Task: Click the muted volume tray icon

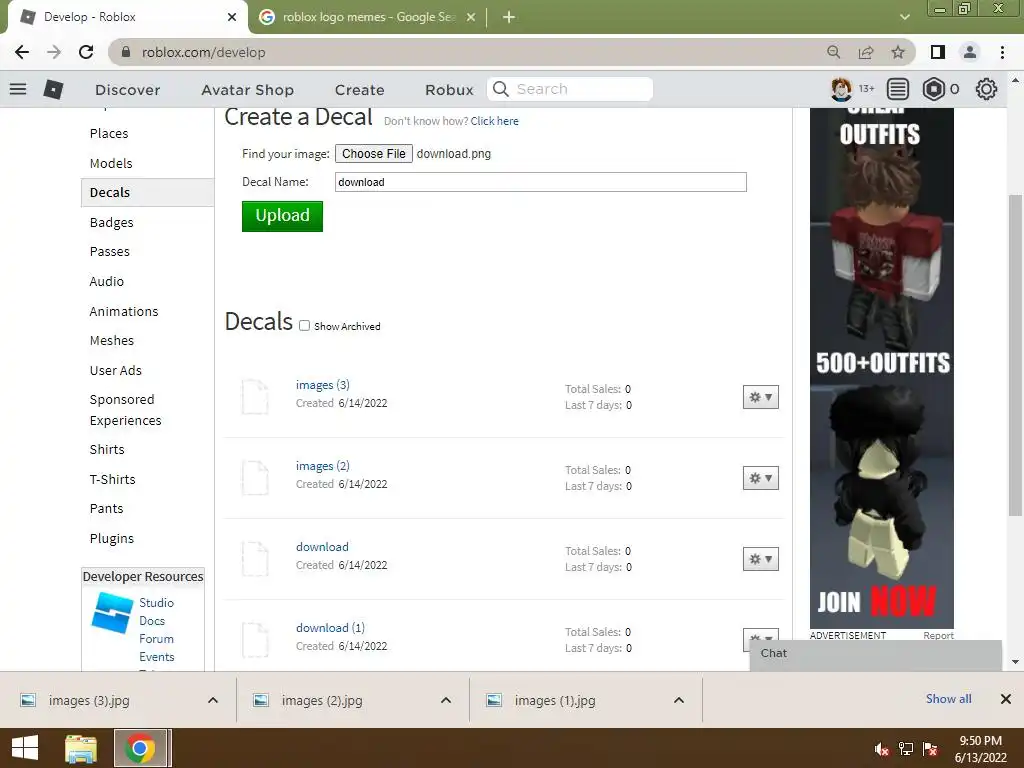Action: click(882, 749)
